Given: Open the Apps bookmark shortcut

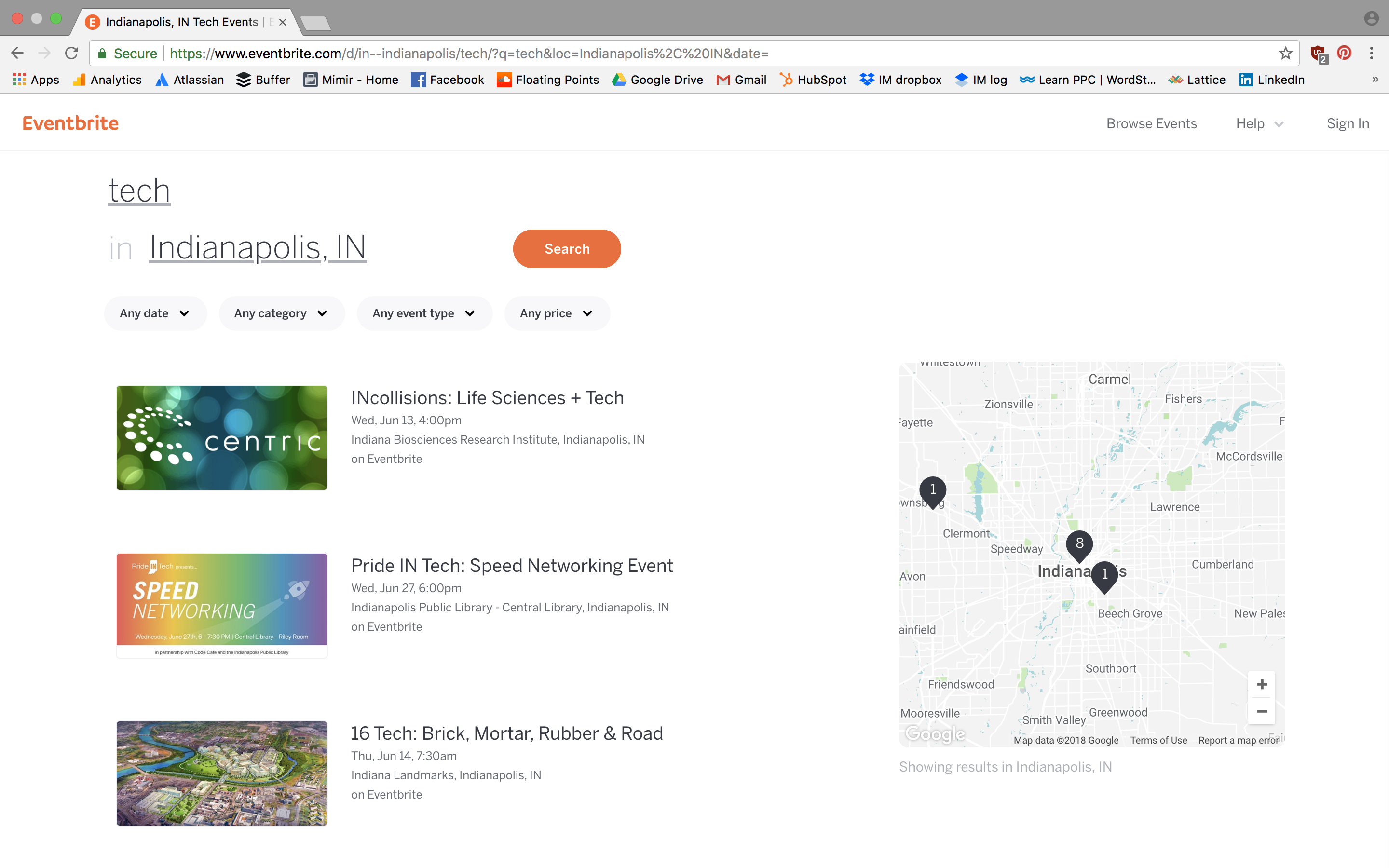Looking at the screenshot, I should pyautogui.click(x=36, y=80).
